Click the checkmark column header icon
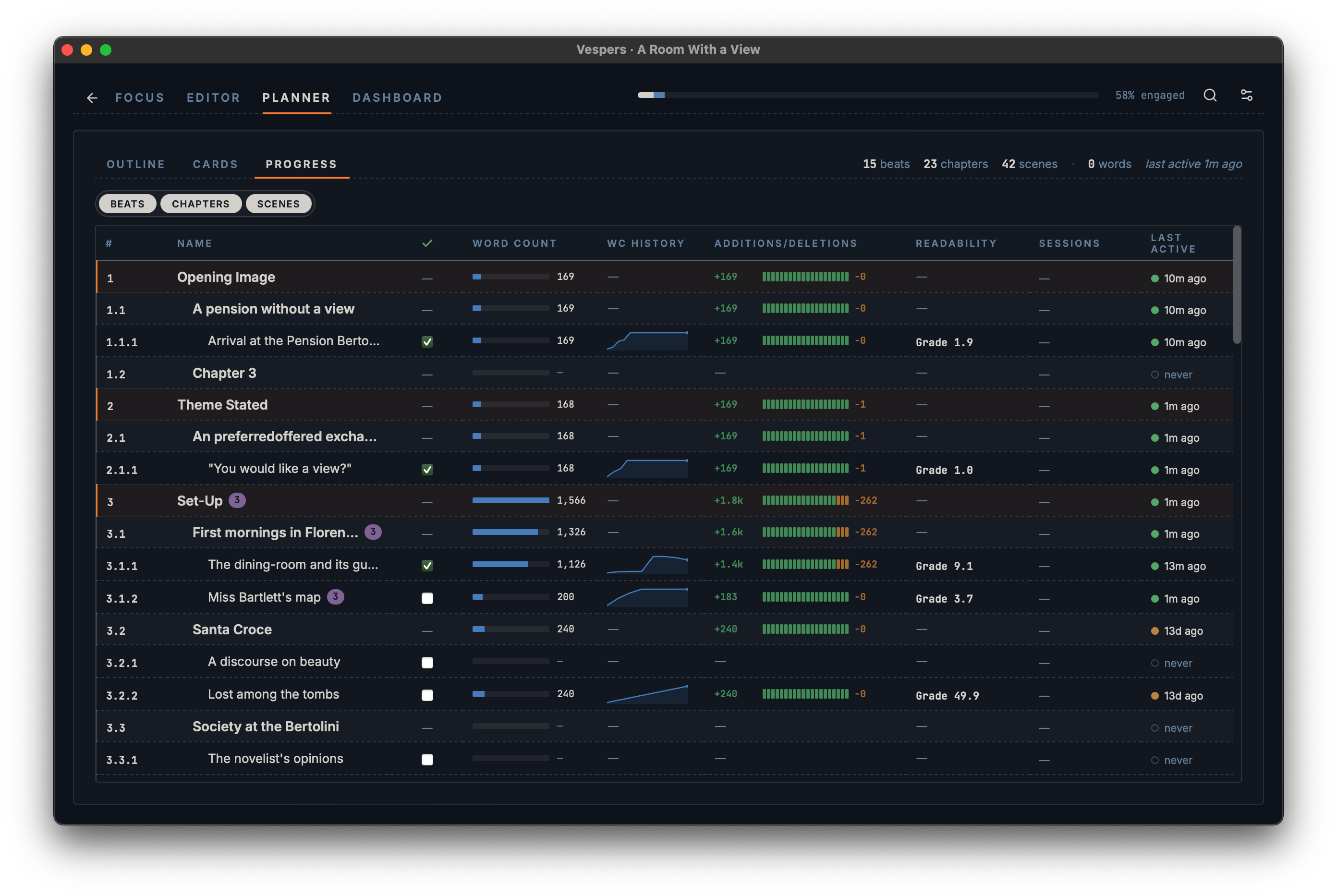1337x896 pixels. pos(427,243)
